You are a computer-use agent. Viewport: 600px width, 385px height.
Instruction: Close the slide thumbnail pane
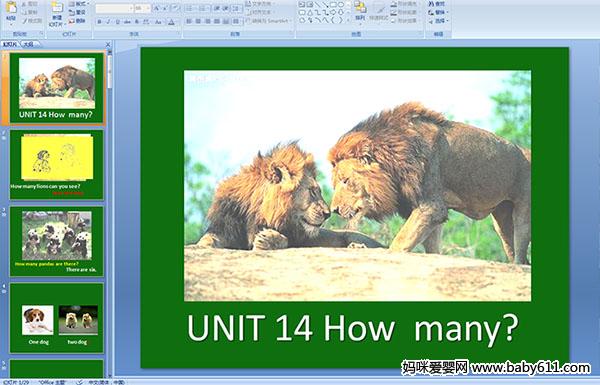pyautogui.click(x=108, y=44)
